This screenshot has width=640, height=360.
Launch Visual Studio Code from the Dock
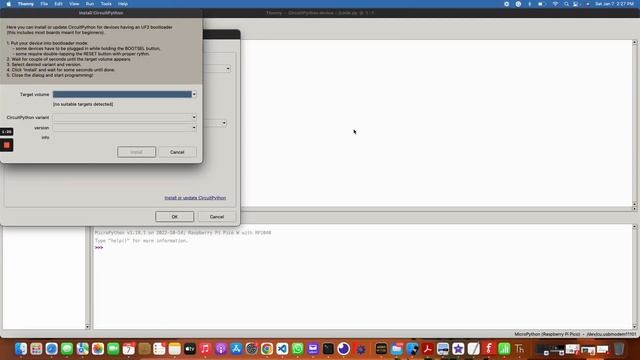[282, 349]
